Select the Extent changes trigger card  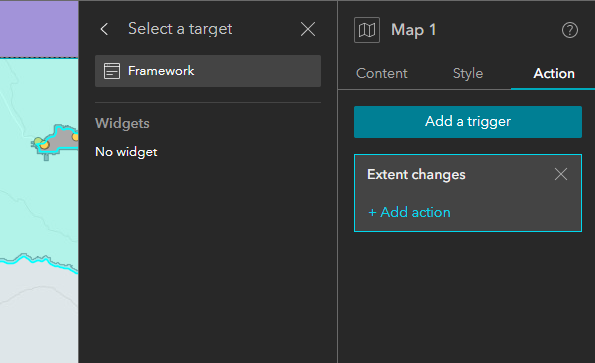coord(468,193)
